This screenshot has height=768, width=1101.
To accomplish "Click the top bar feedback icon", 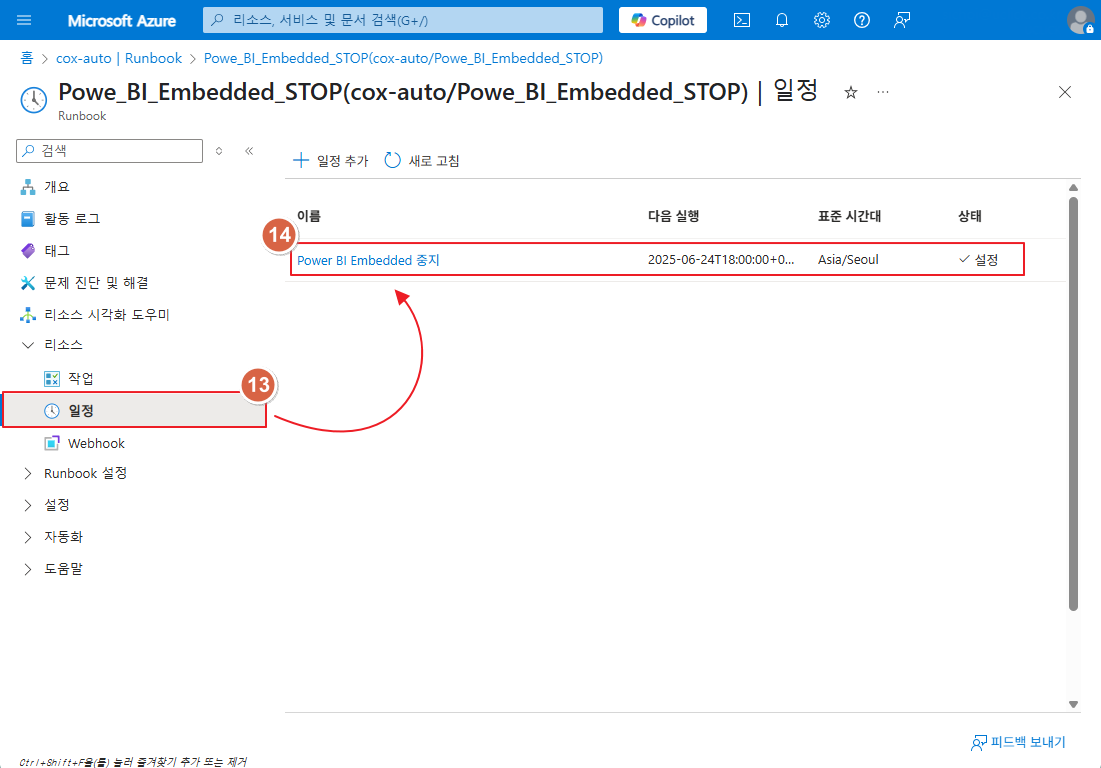I will (x=902, y=20).
